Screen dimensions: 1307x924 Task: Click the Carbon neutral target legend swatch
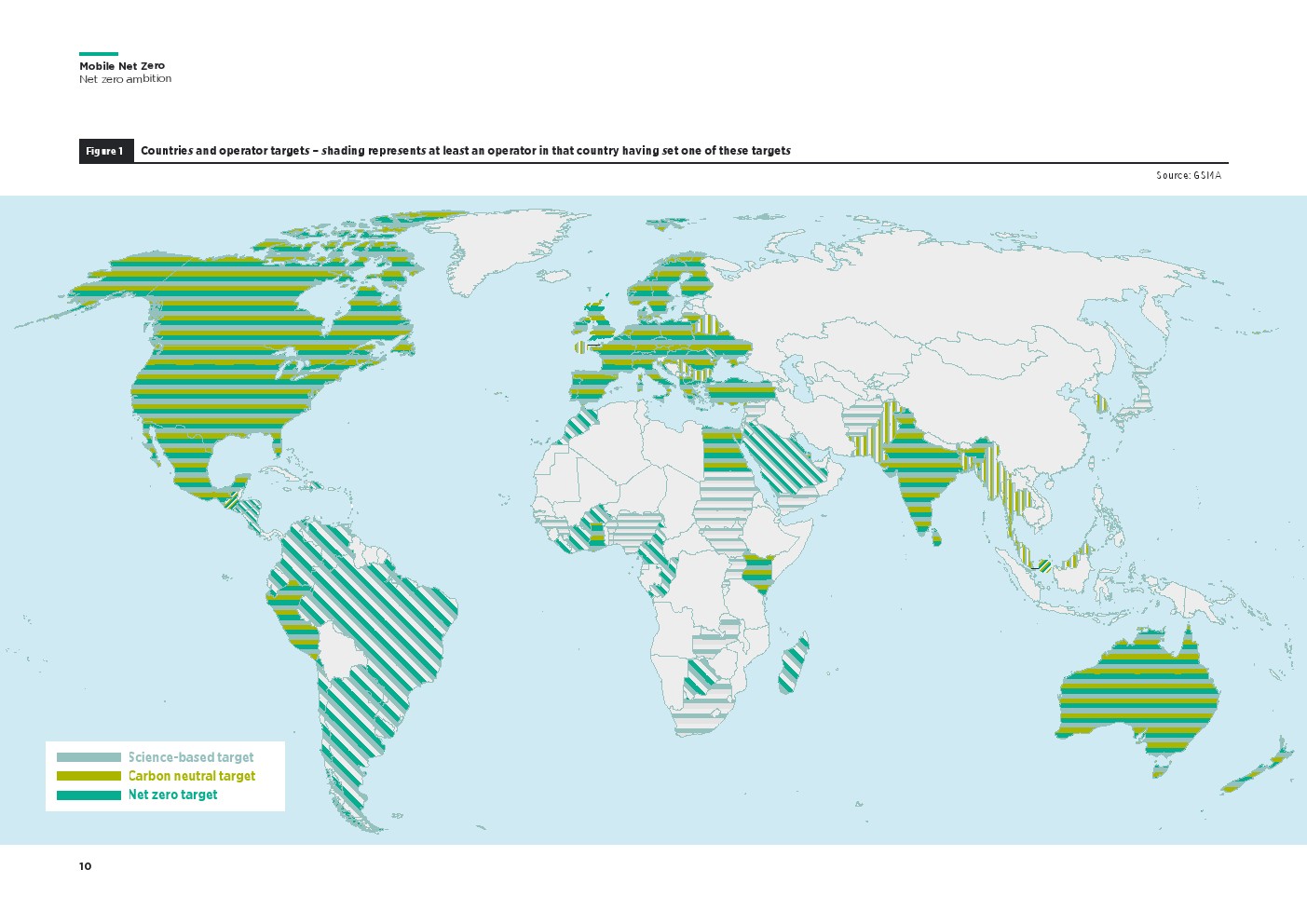pyautogui.click(x=88, y=776)
